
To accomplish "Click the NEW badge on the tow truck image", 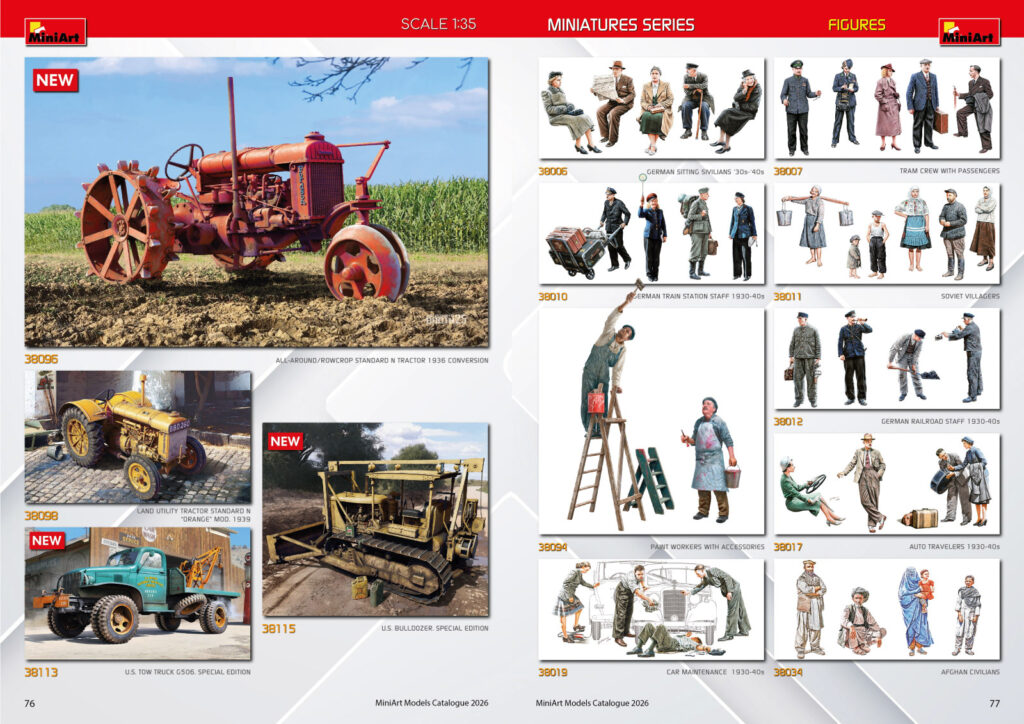I will (46, 541).
